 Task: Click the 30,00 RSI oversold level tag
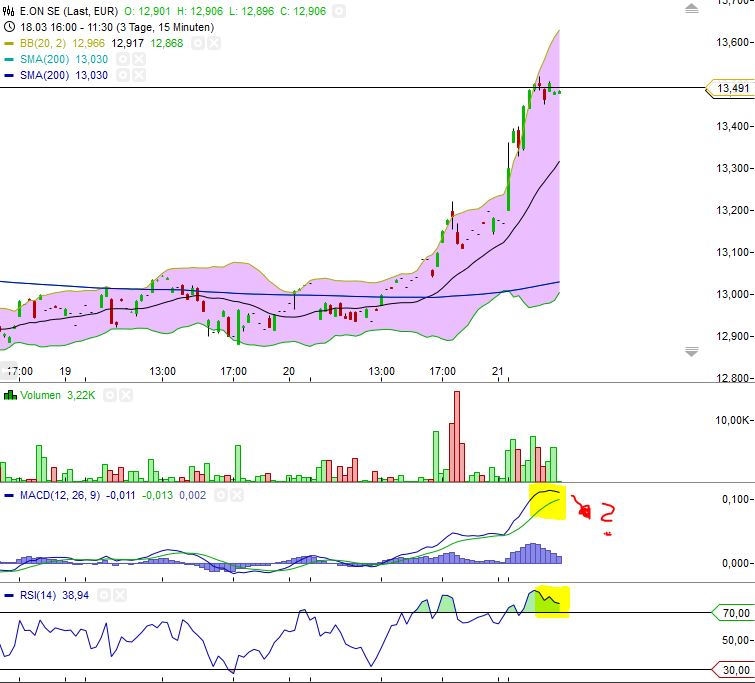pyautogui.click(x=735, y=670)
